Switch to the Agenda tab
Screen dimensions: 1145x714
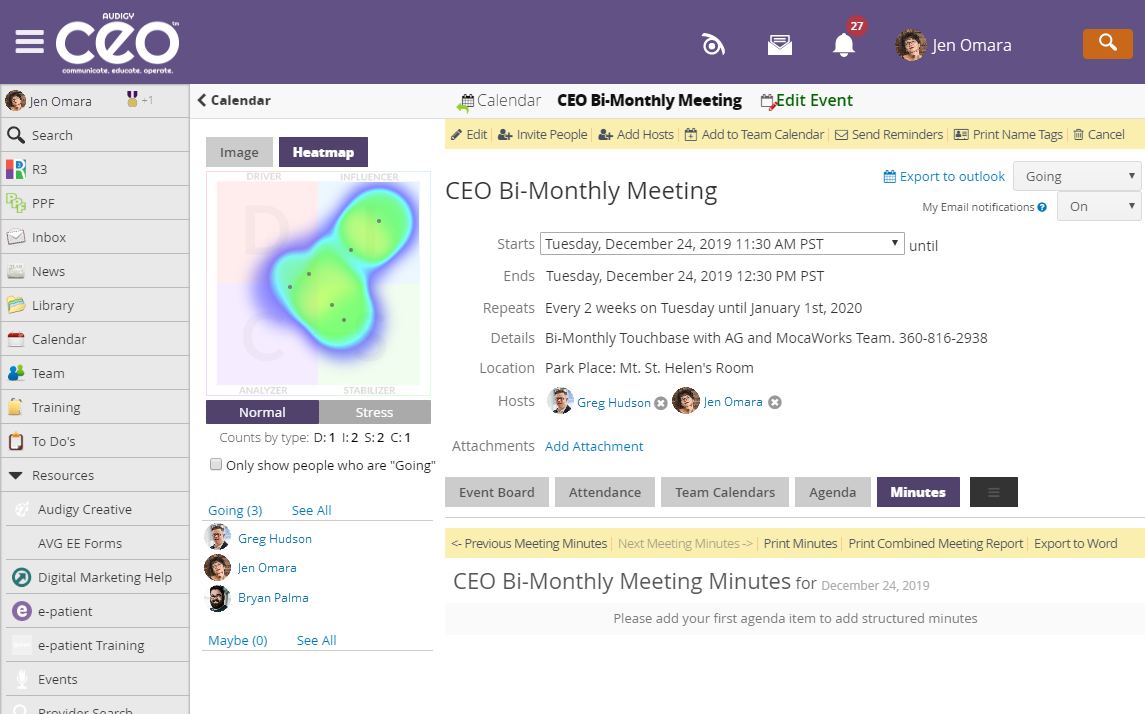pyautogui.click(x=832, y=492)
